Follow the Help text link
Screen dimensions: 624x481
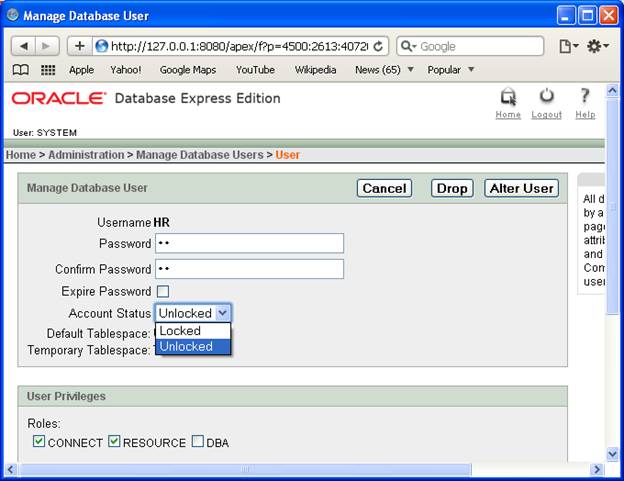coord(585,115)
